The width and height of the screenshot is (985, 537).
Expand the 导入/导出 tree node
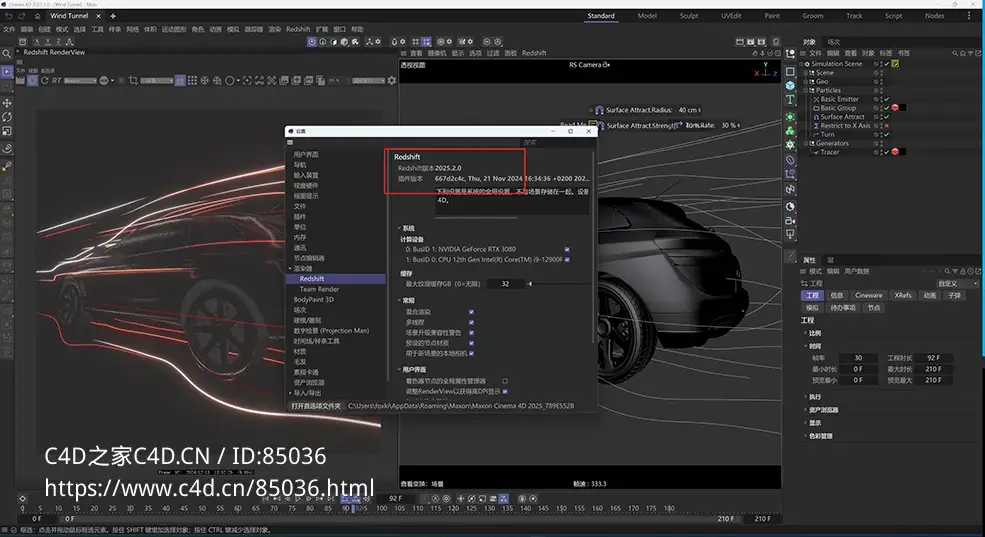coord(290,393)
